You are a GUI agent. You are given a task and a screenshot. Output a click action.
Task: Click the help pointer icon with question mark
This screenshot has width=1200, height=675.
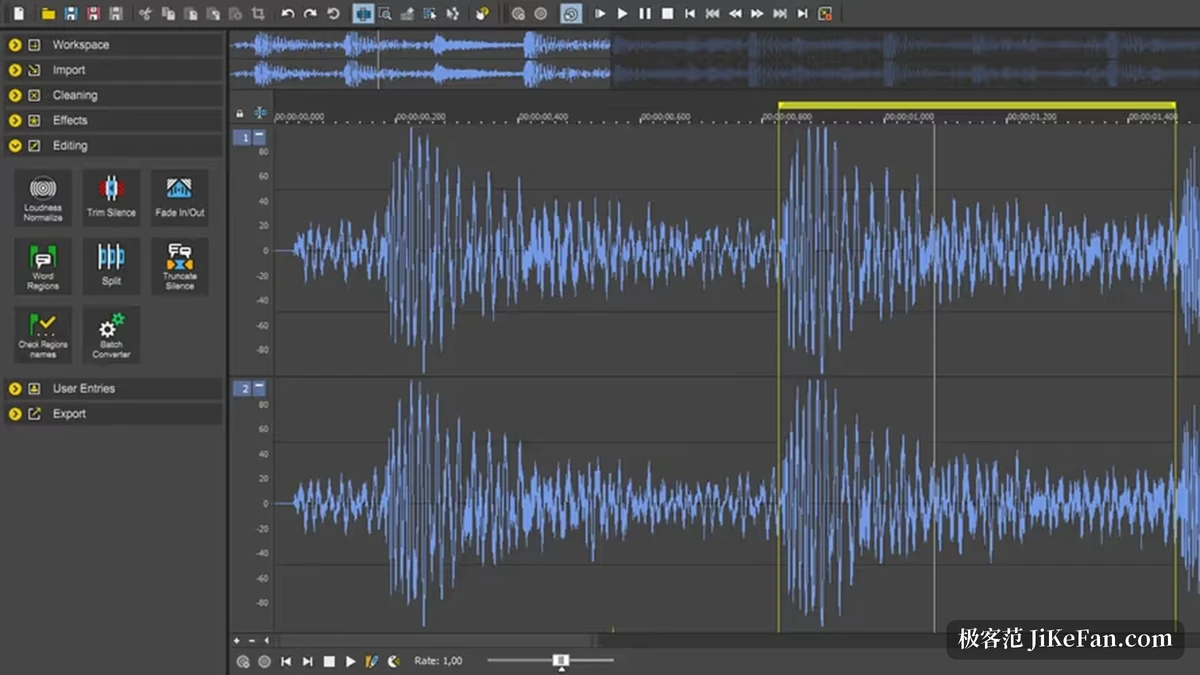click(x=482, y=14)
